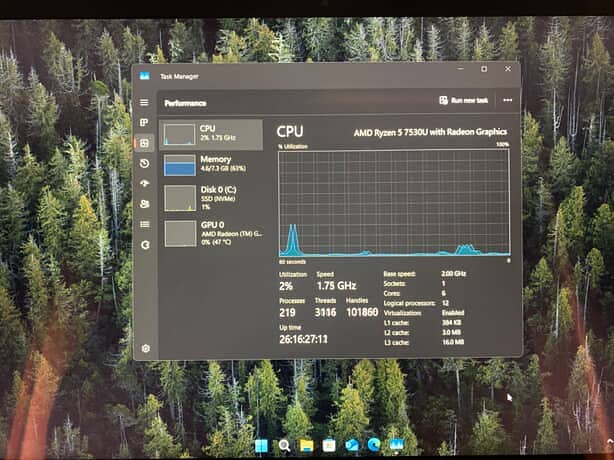Click the Base speed 2.00 GHz value

pos(453,274)
